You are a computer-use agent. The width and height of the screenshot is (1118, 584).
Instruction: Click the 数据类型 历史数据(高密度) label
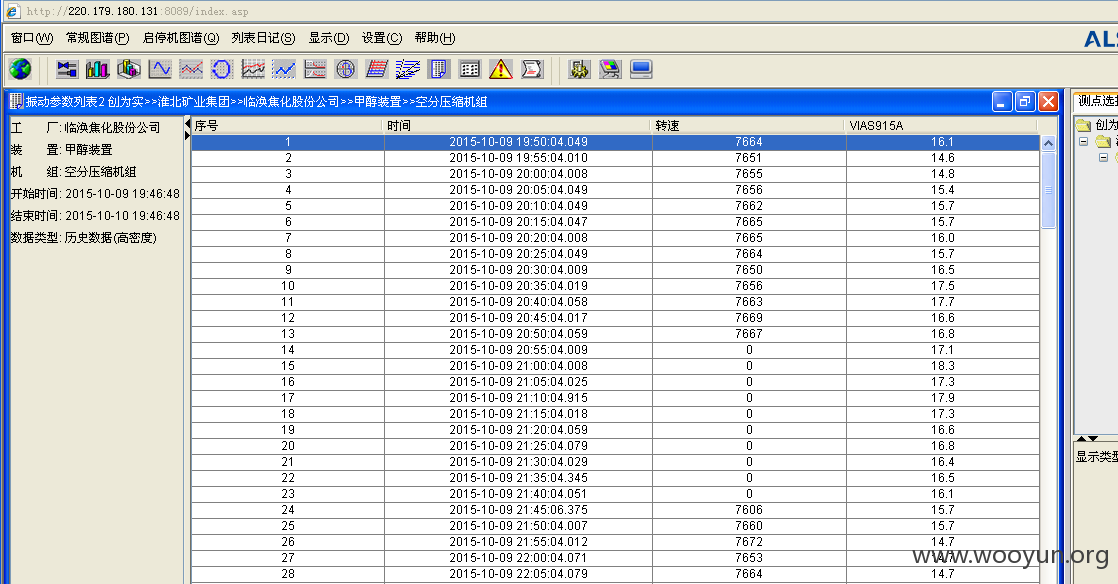83,238
